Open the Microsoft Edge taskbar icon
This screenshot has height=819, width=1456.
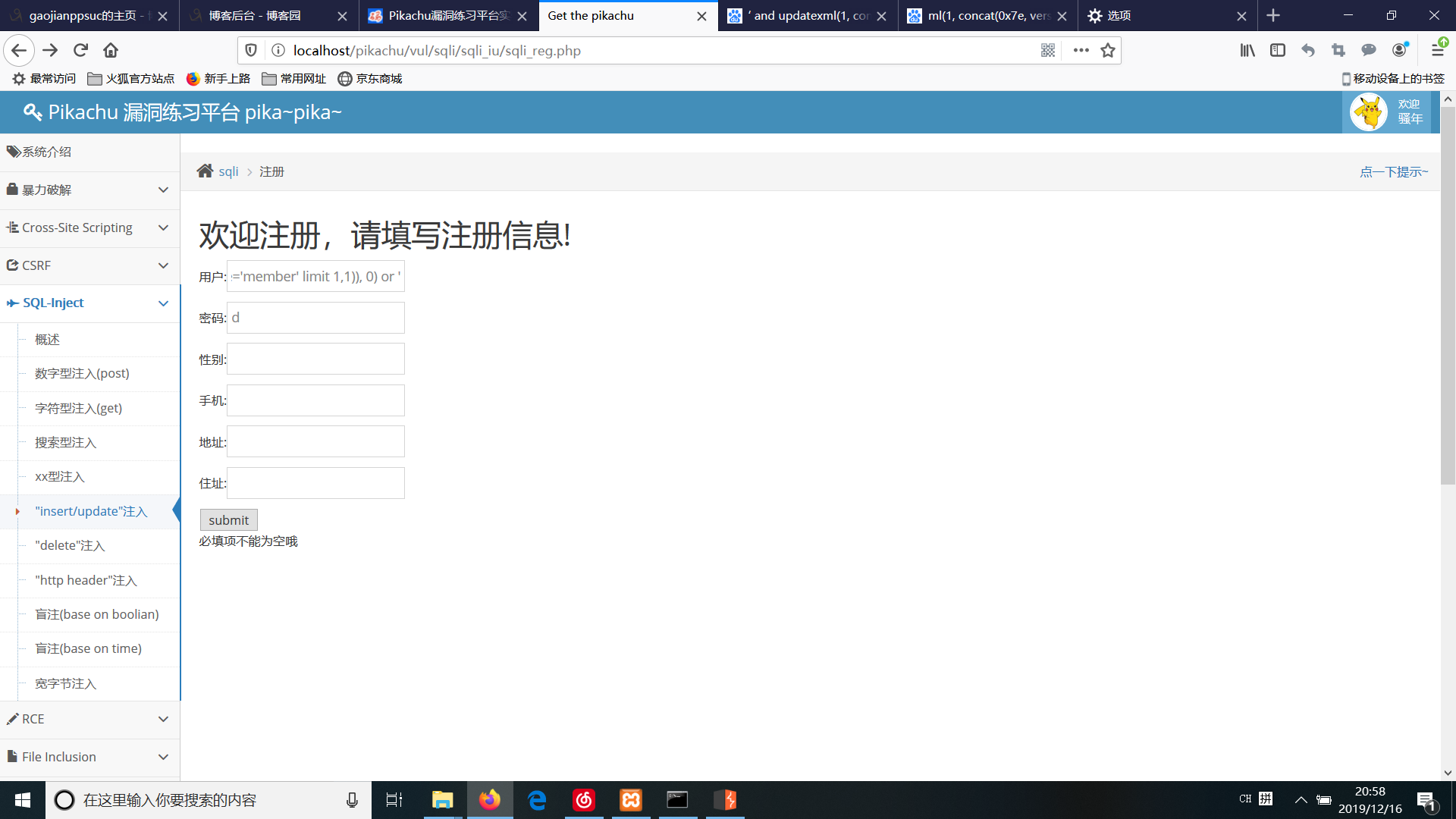pos(537,800)
